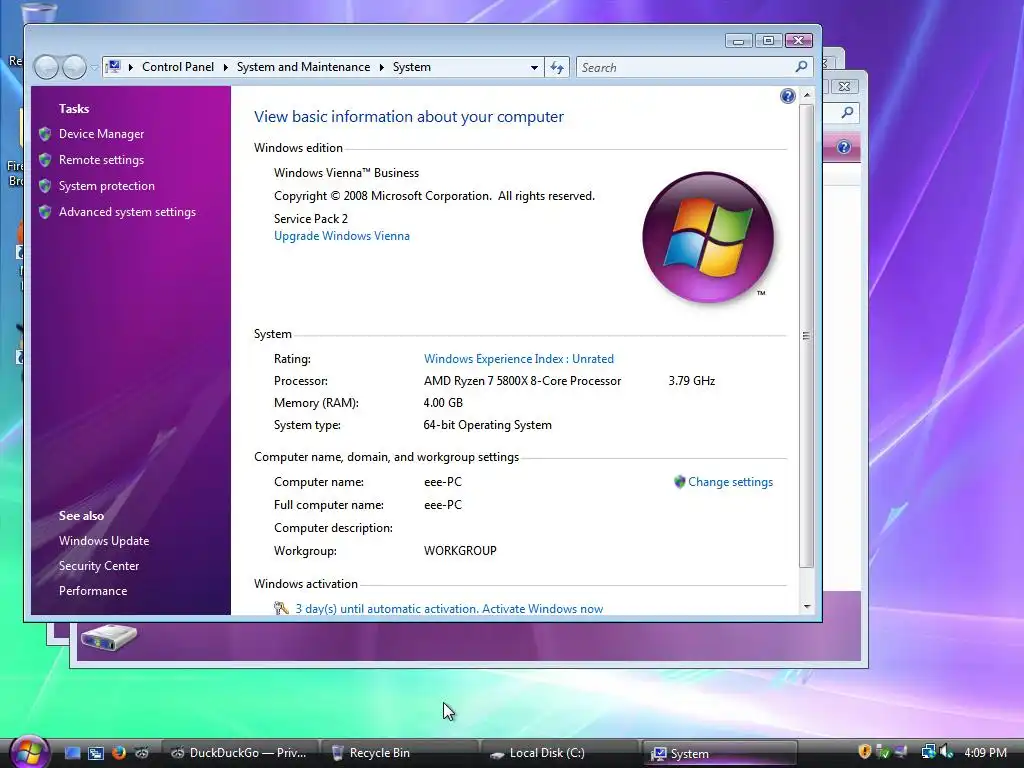Open Windows Update under See also

click(104, 541)
